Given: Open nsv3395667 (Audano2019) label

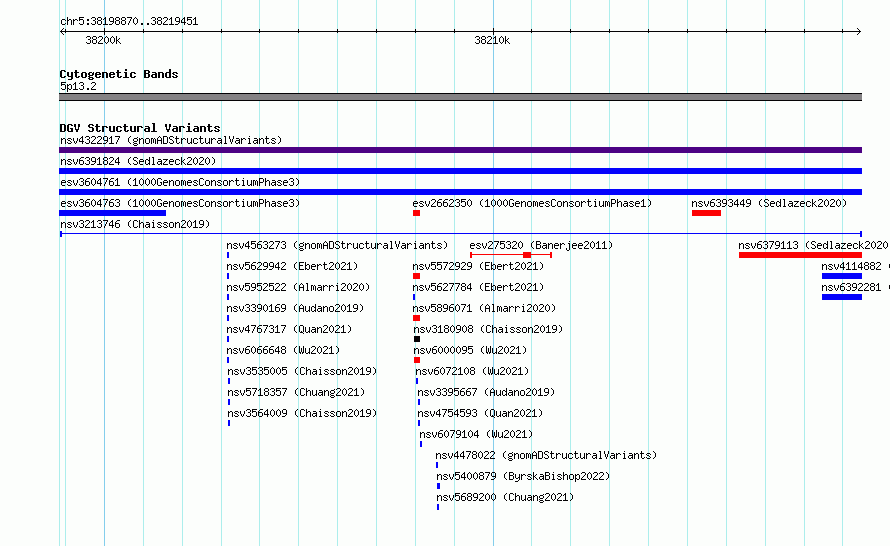Looking at the screenshot, I should pyautogui.click(x=486, y=392).
